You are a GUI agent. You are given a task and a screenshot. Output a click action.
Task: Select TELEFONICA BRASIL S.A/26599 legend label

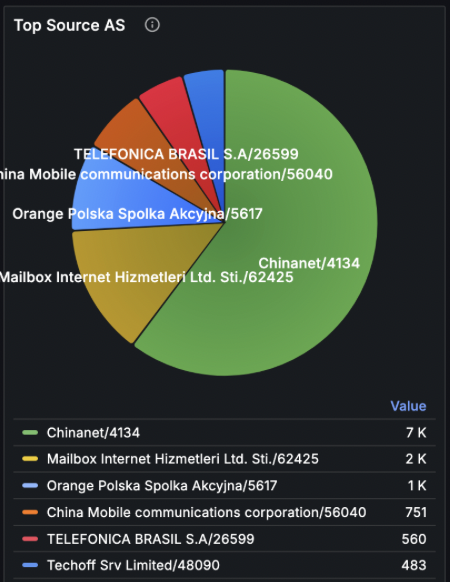[x=150, y=539]
